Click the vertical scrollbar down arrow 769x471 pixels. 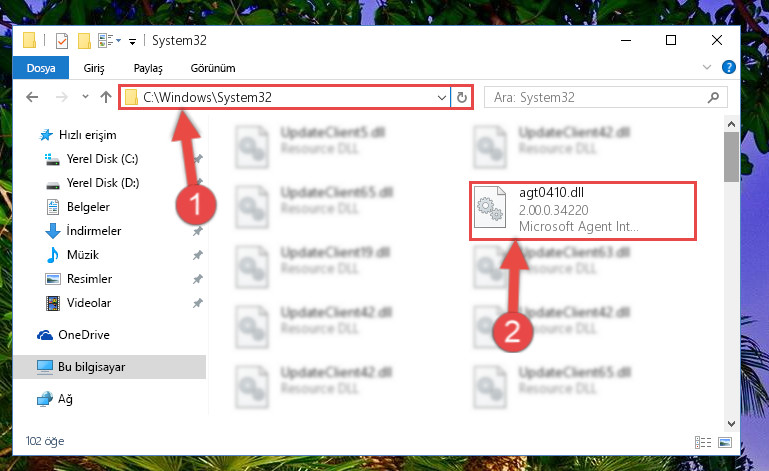[731, 423]
